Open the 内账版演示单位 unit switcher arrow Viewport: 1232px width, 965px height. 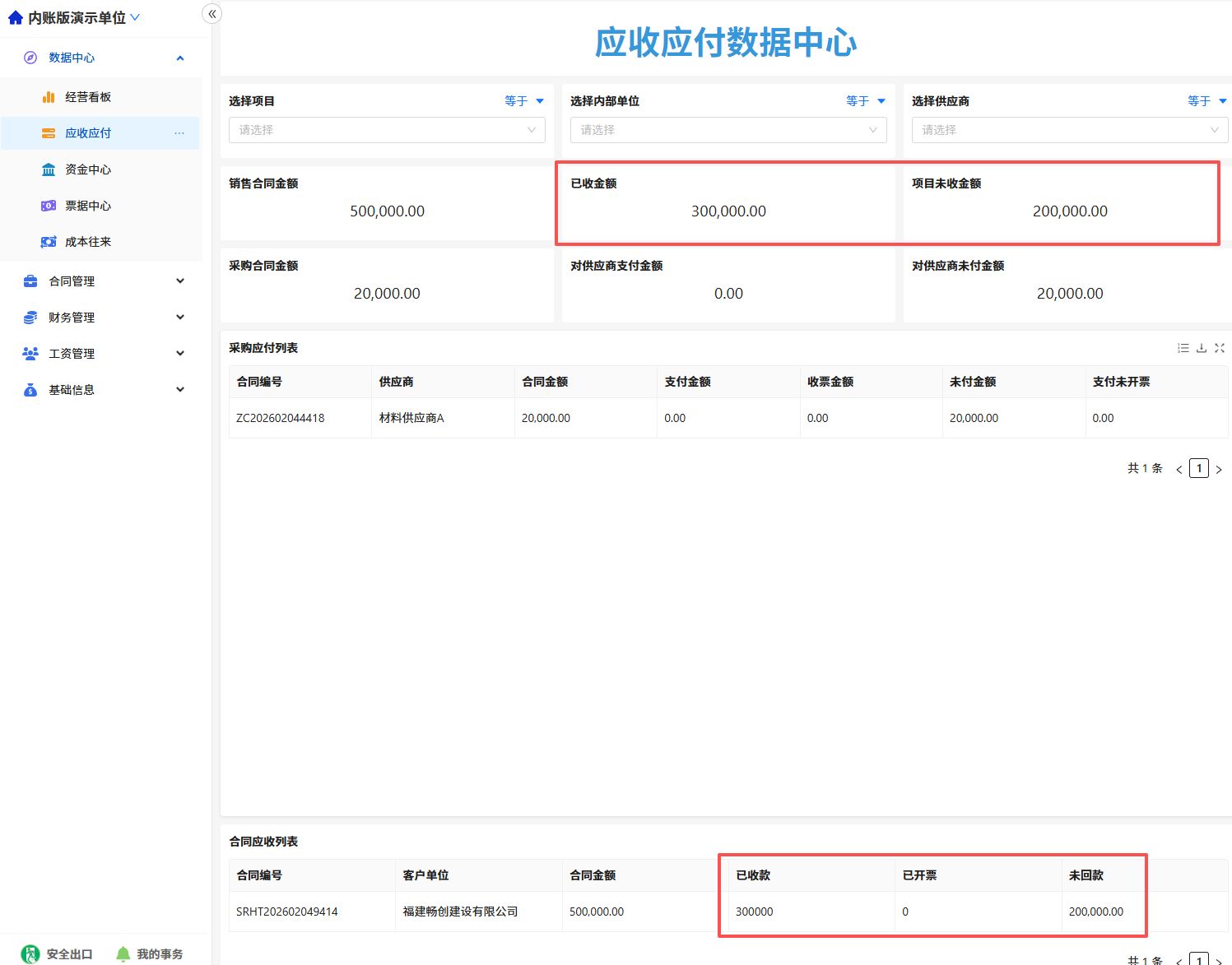(x=135, y=17)
